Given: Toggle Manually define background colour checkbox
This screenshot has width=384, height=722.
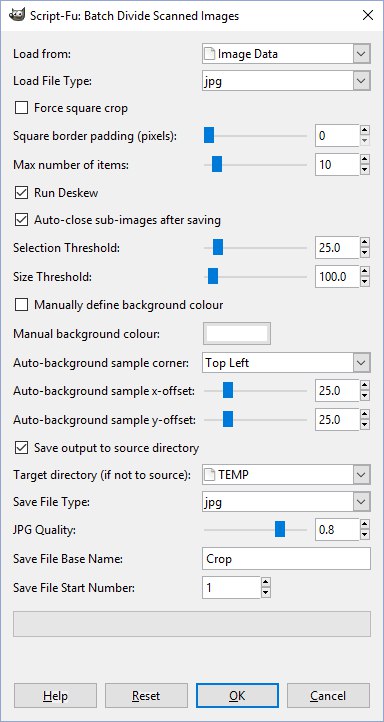Looking at the screenshot, I should 21,305.
